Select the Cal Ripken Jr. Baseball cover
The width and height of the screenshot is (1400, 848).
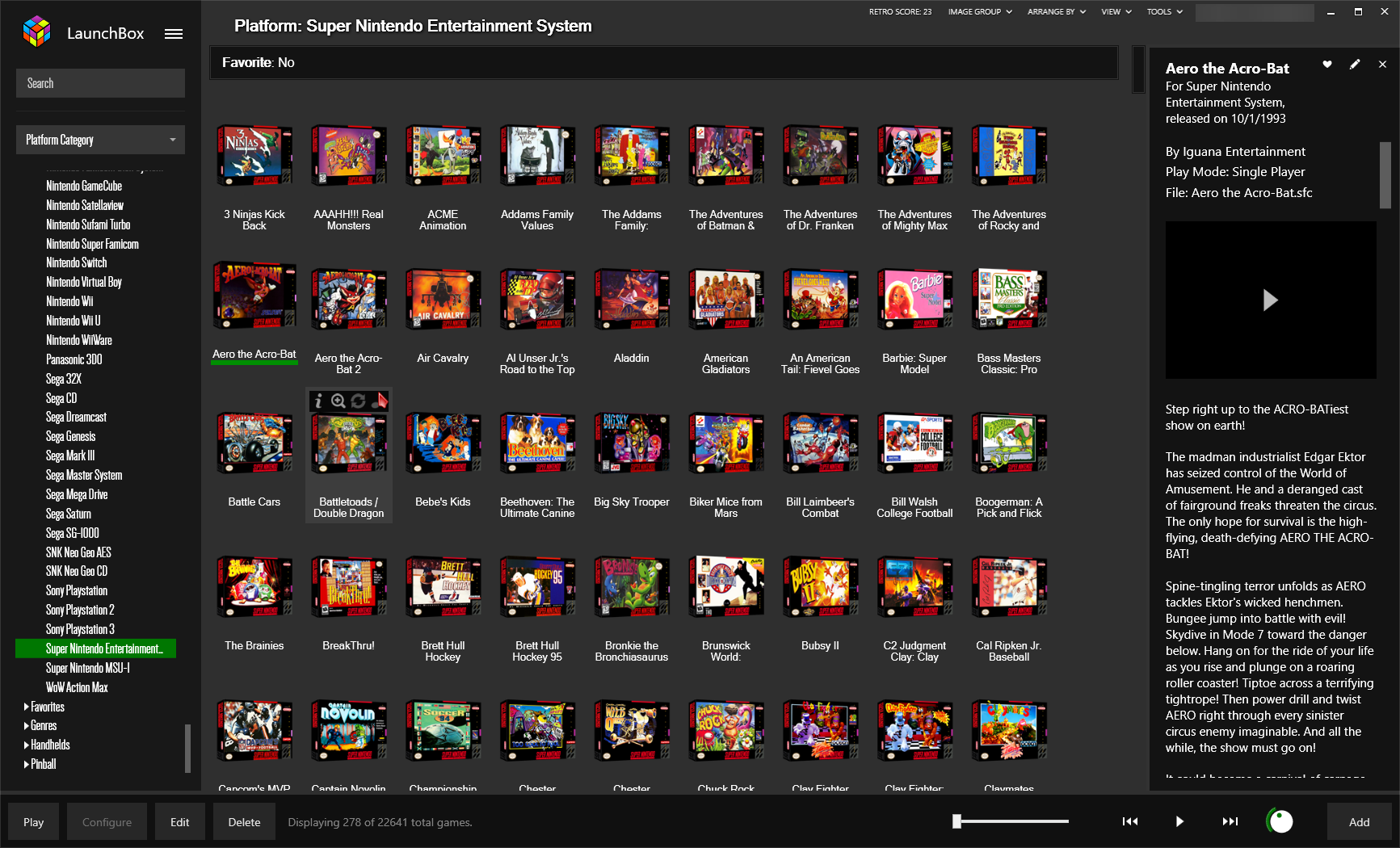1009,587
